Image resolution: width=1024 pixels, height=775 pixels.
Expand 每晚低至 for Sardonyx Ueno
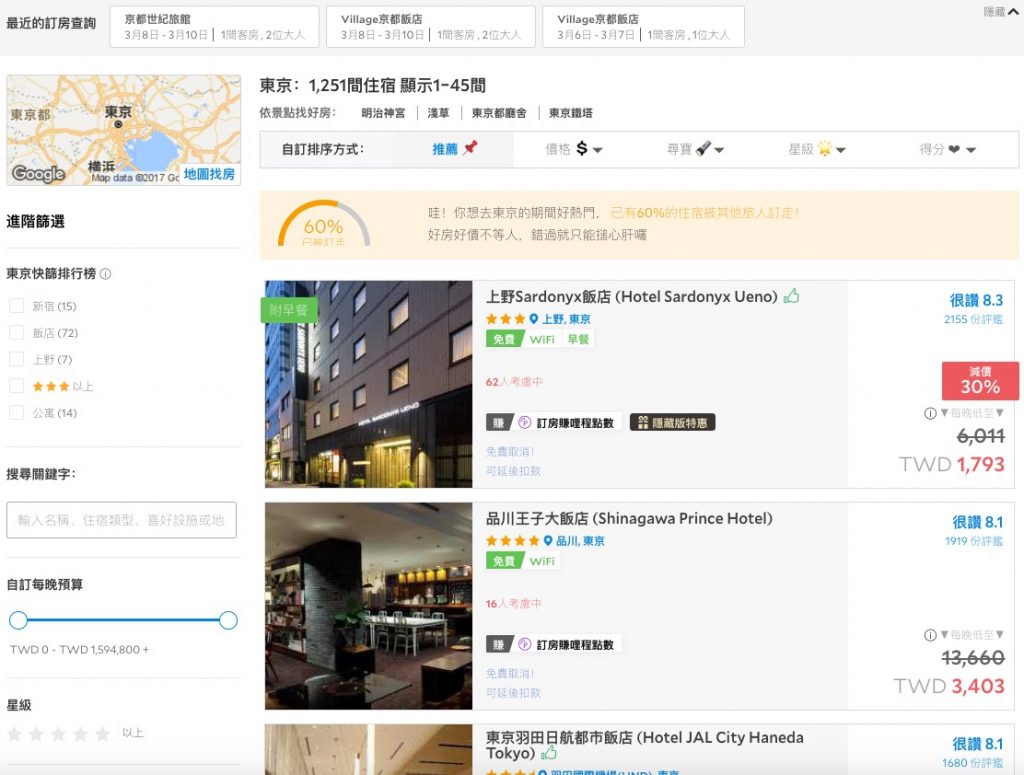pos(972,413)
